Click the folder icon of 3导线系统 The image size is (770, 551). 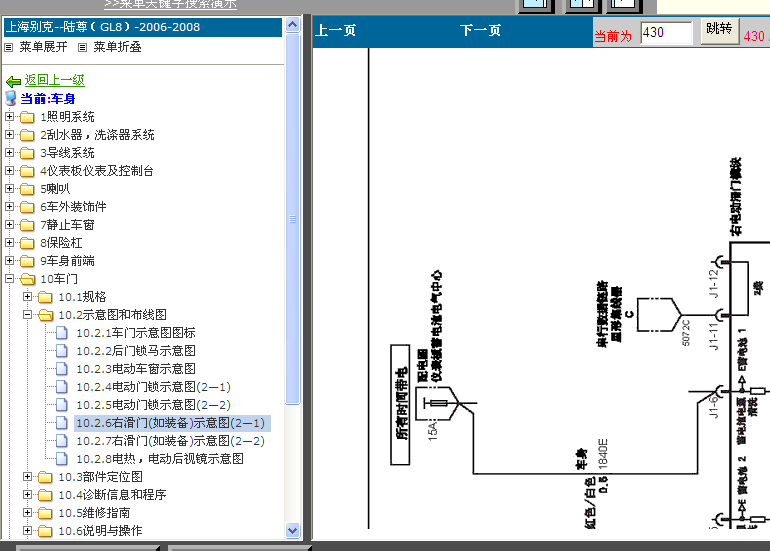(x=27, y=153)
